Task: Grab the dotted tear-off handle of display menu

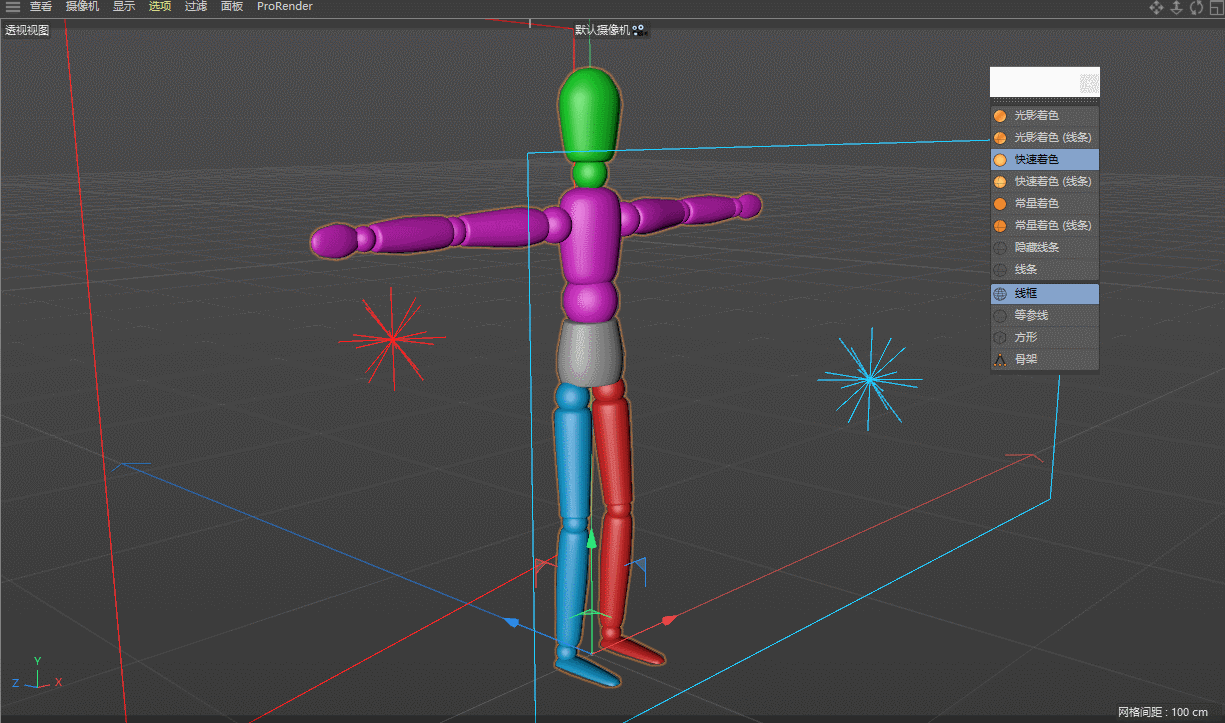Action: click(x=1045, y=101)
